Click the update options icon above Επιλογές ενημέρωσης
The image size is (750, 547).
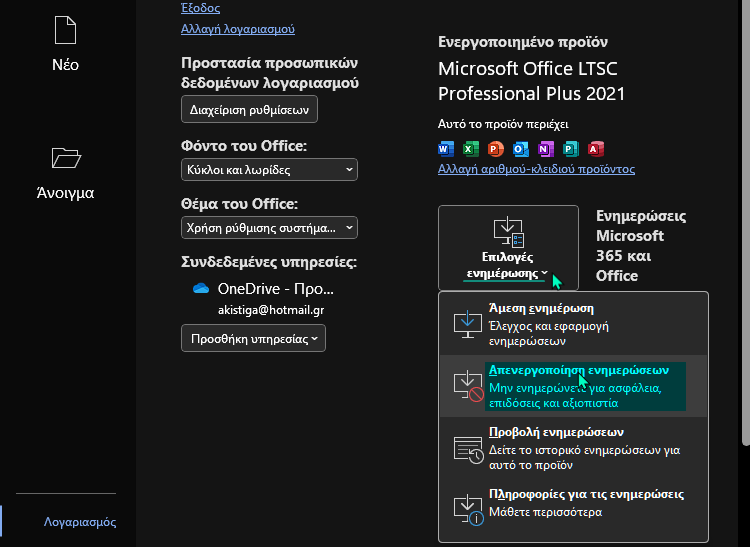508,233
